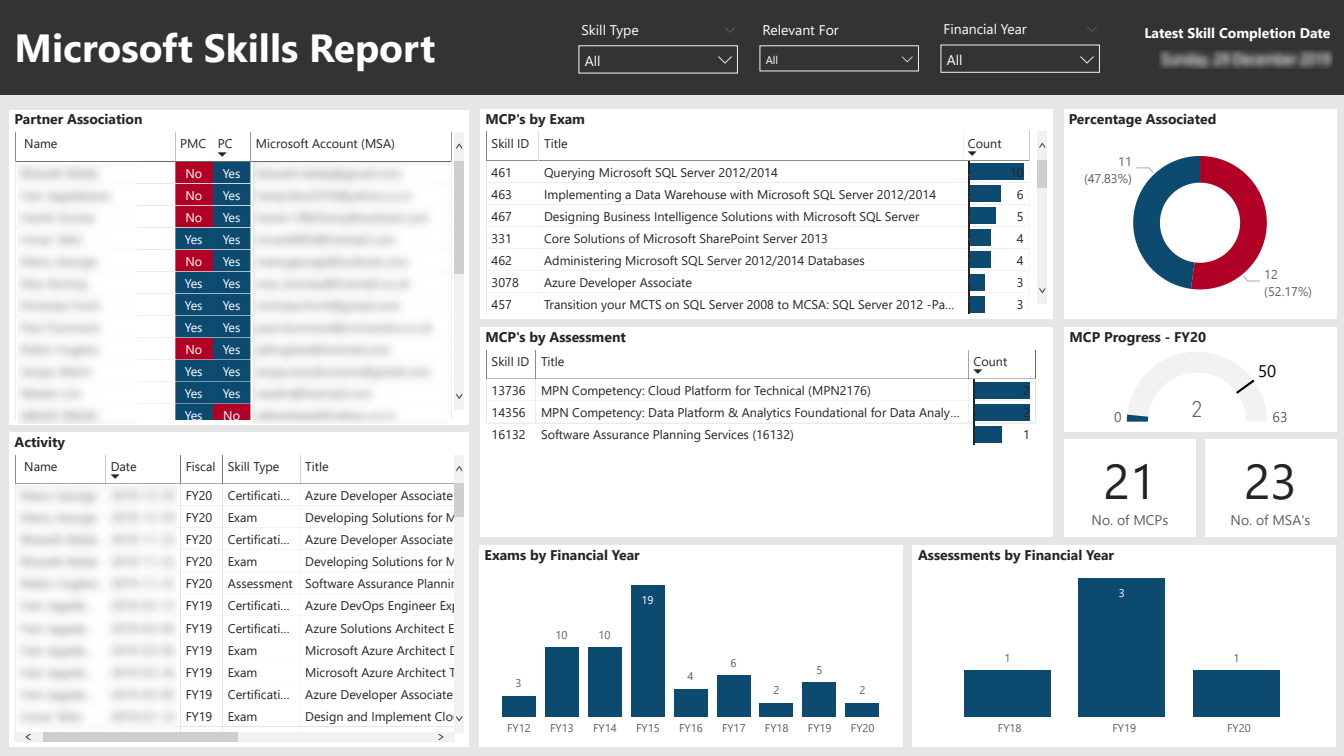The width and height of the screenshot is (1344, 756).
Task: Sort MCP's by Exam by Skill ID
Action: click(510, 144)
